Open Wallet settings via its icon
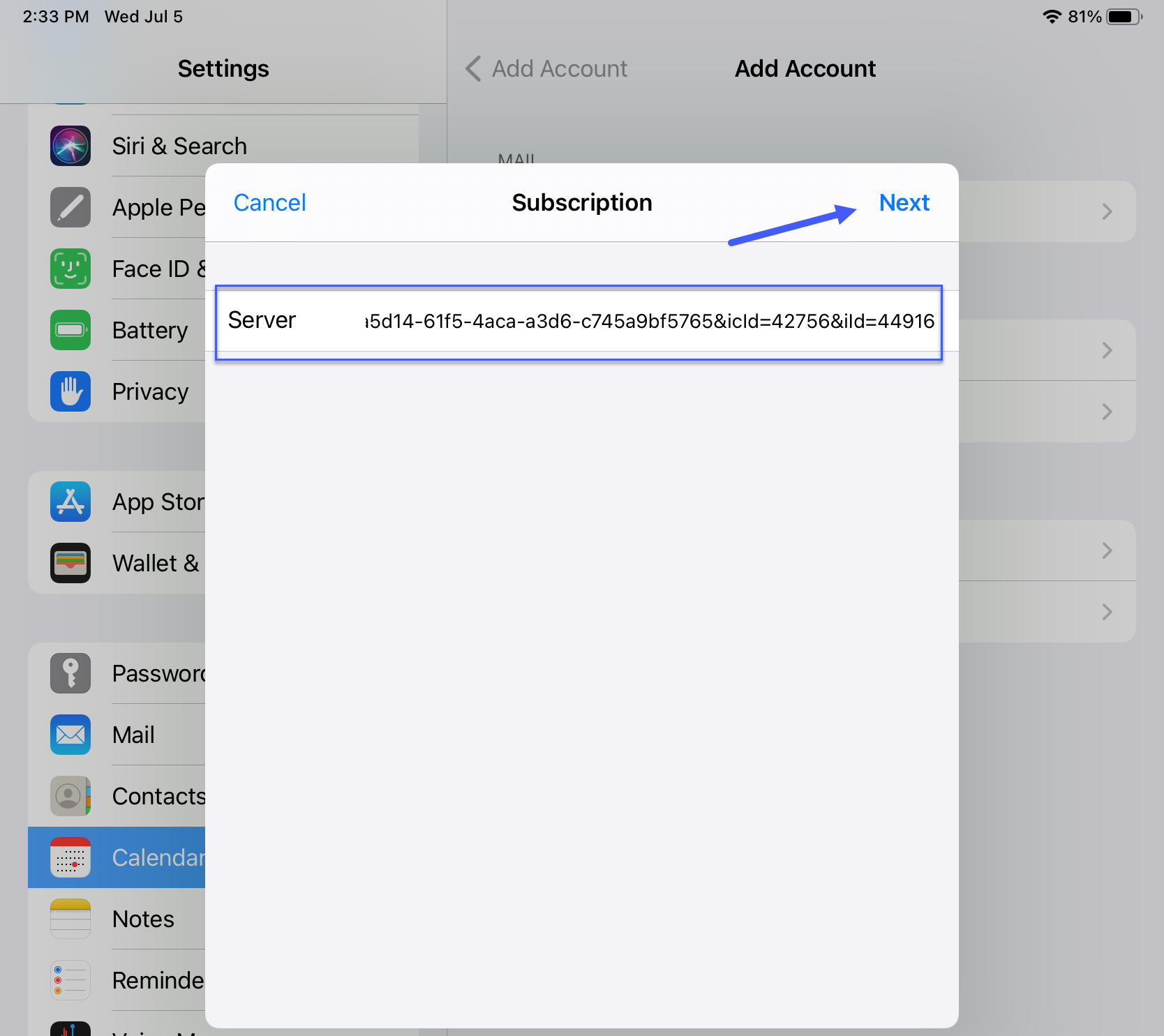Screen dimensions: 1164x1036 (x=70, y=563)
